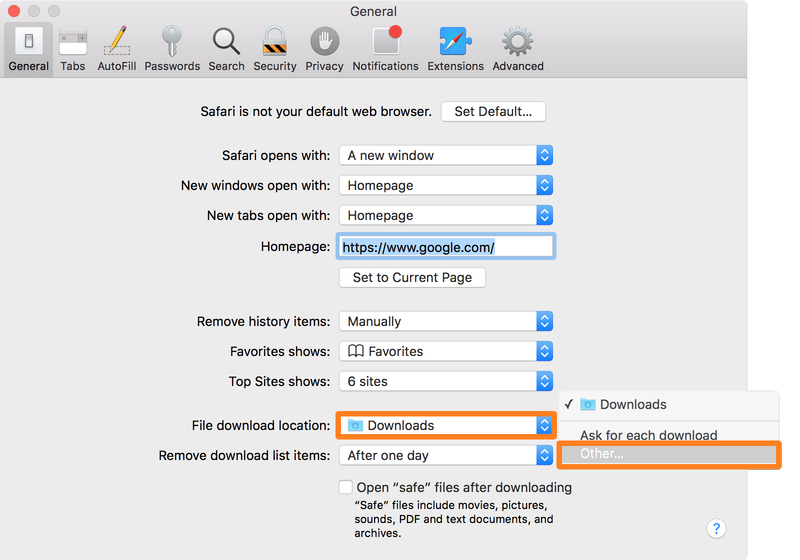Close the preferences window
The image size is (800, 560).
point(14,11)
